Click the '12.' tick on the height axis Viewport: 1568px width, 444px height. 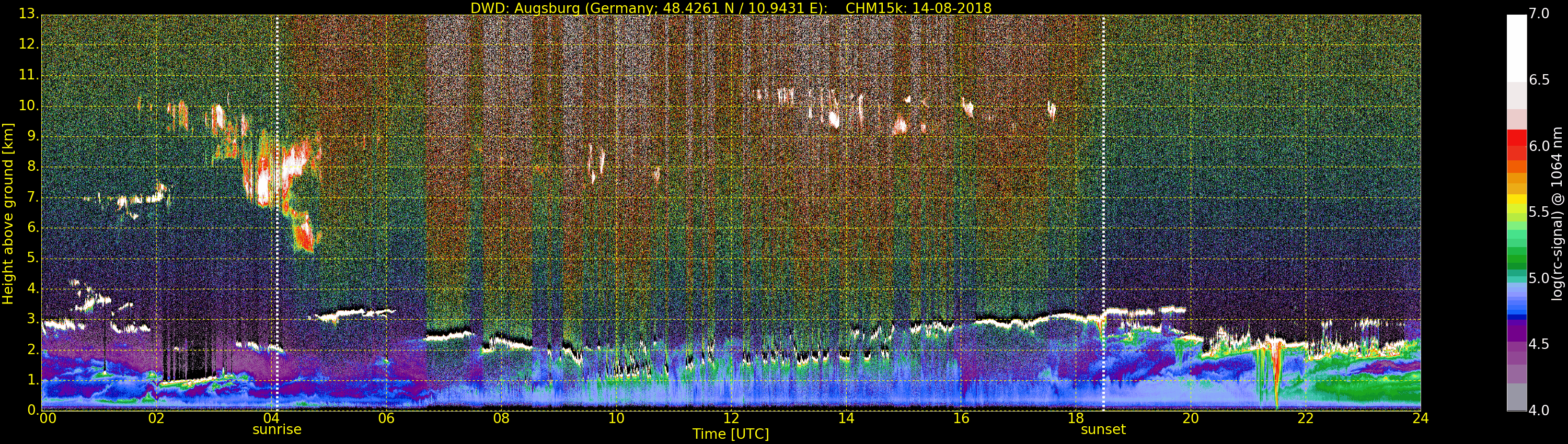tap(29, 45)
